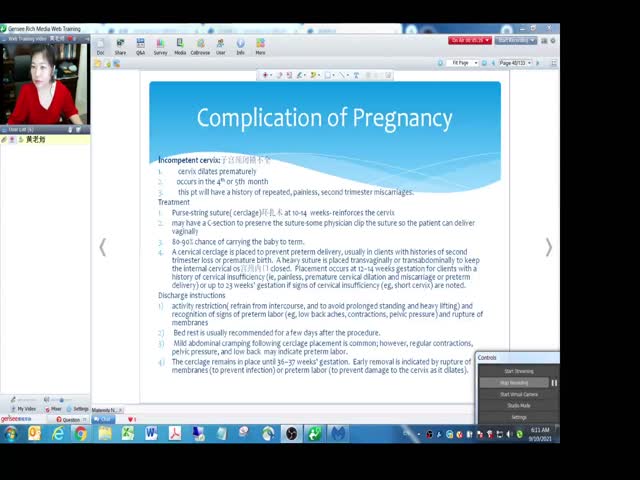Select the Maternity document tab
Screen dimensions: 640x480
pyautogui.click(x=107, y=410)
